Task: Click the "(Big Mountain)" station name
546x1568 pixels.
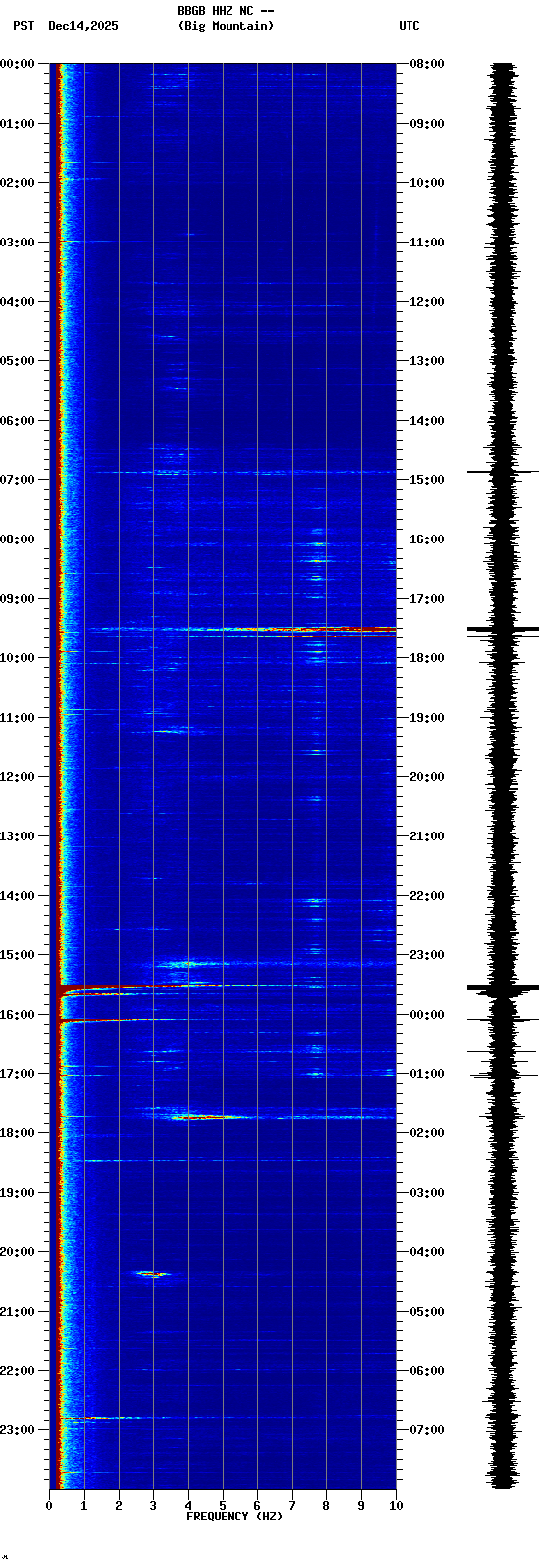Action: tap(226, 26)
